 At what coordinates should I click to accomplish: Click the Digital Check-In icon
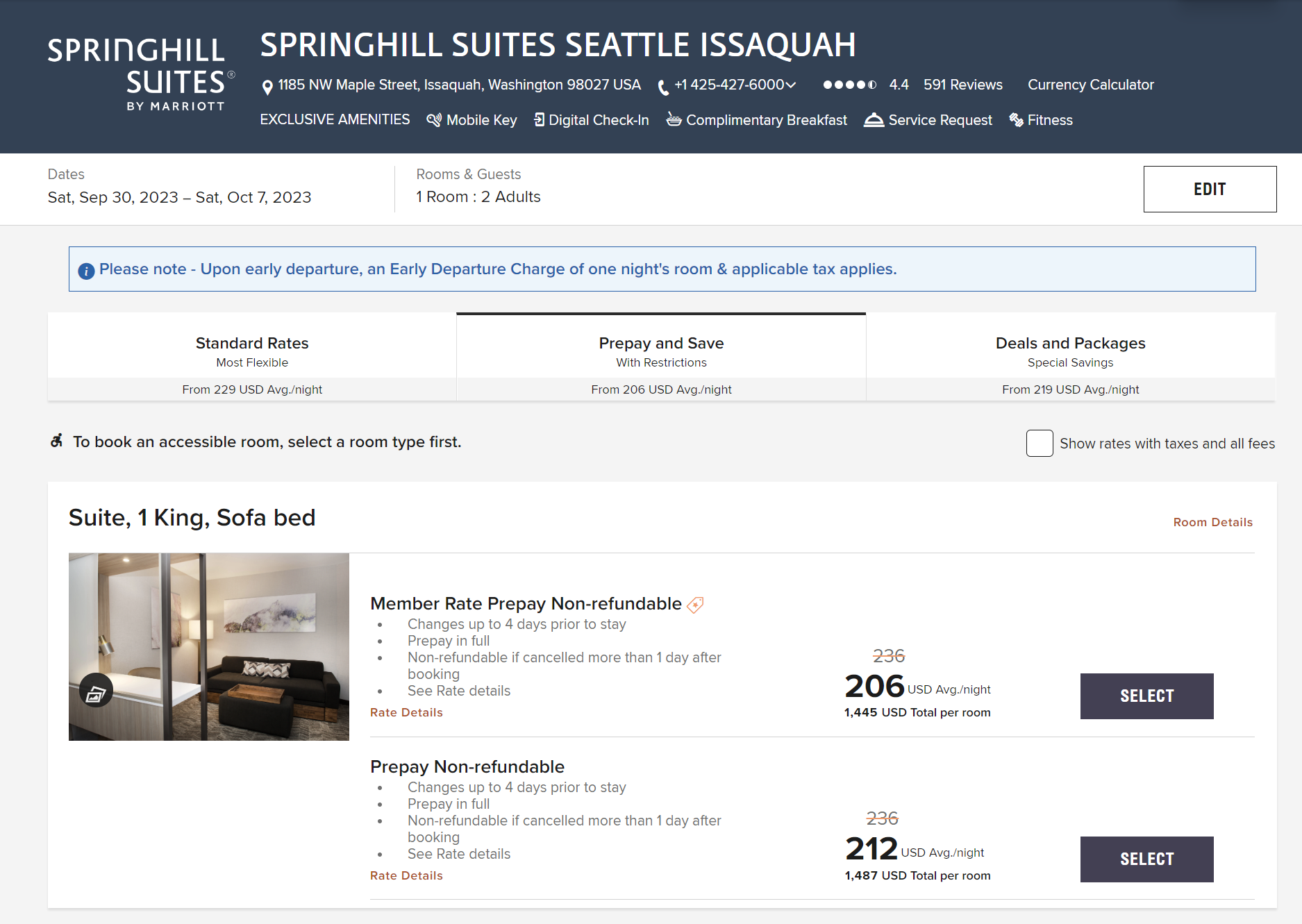coord(538,119)
